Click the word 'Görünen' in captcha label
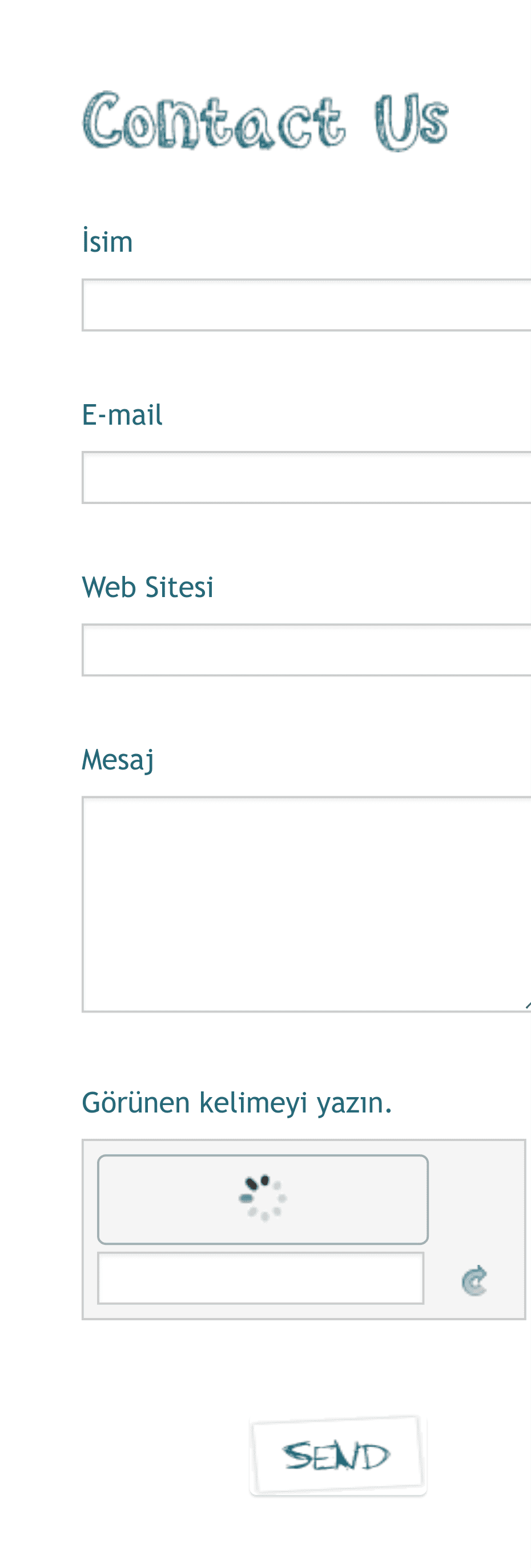 point(136,1102)
